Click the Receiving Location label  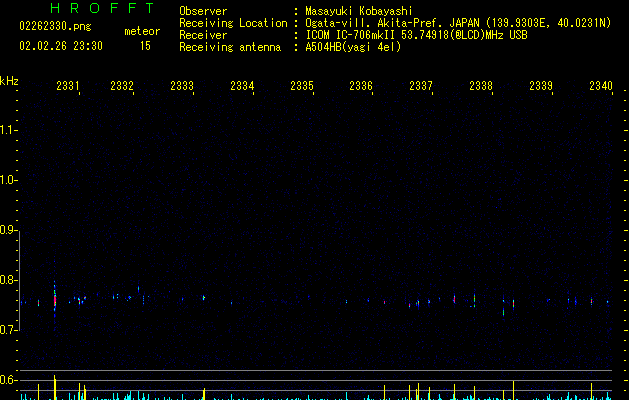pos(233,23)
